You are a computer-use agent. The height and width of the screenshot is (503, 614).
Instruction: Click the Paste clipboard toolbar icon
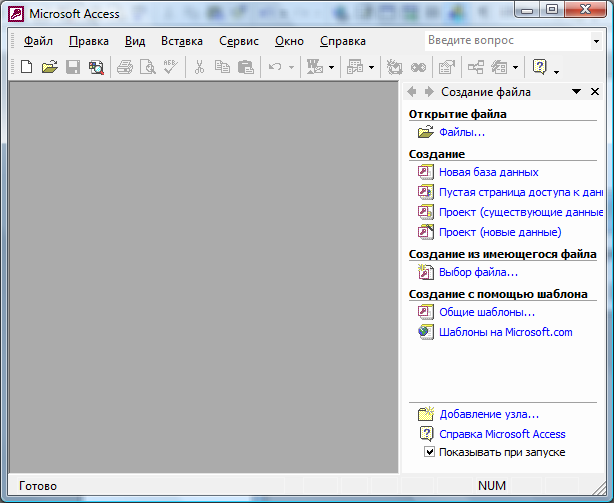246,67
